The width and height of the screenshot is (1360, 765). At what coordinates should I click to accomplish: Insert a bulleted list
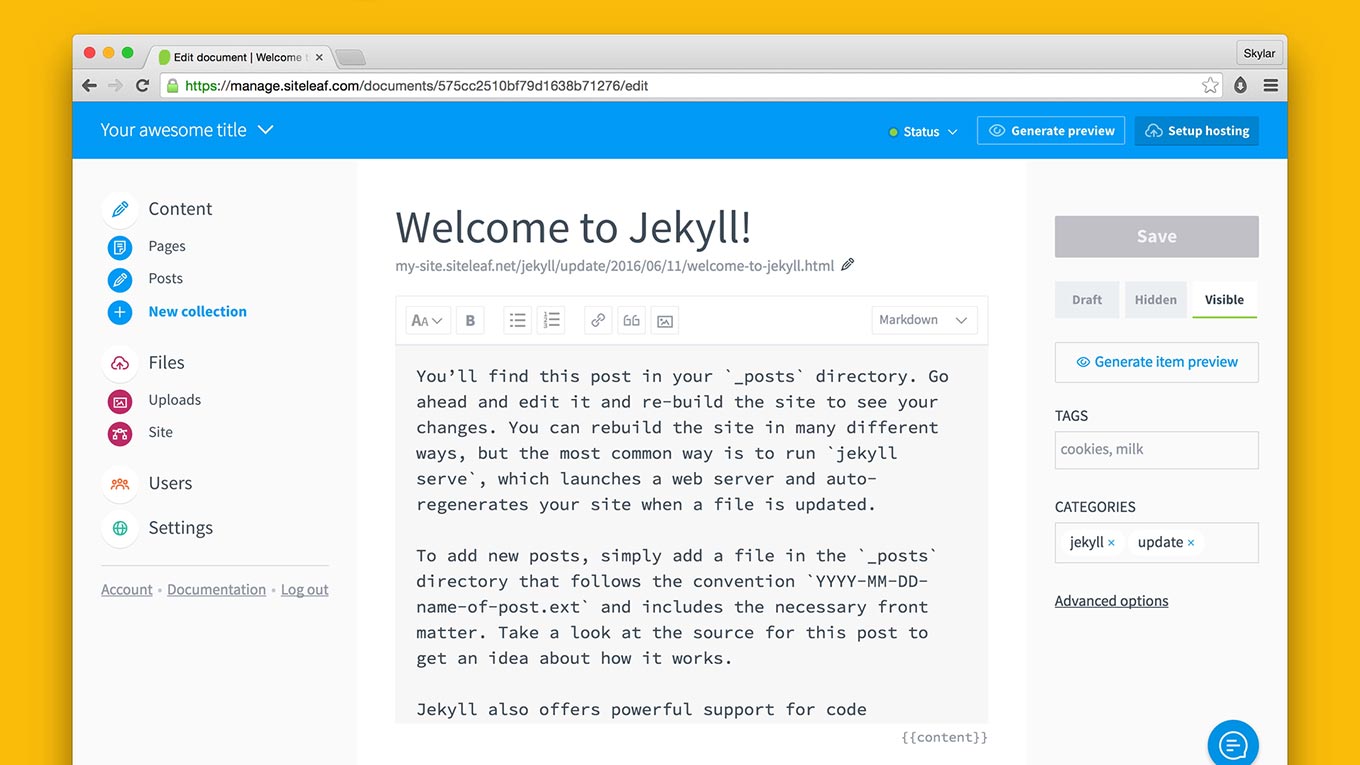(517, 320)
